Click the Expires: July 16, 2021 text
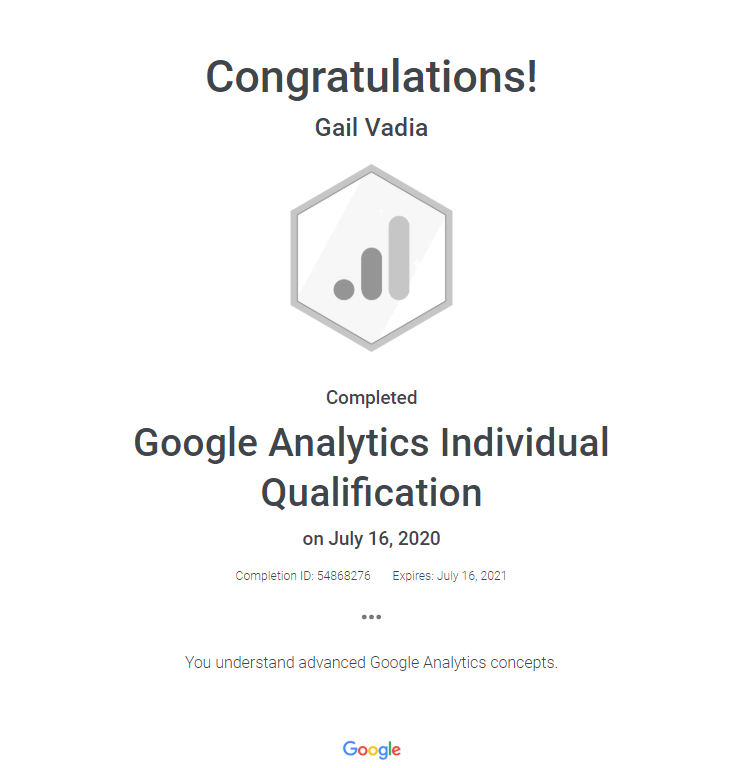Screen dimensions: 745x768 point(449,576)
